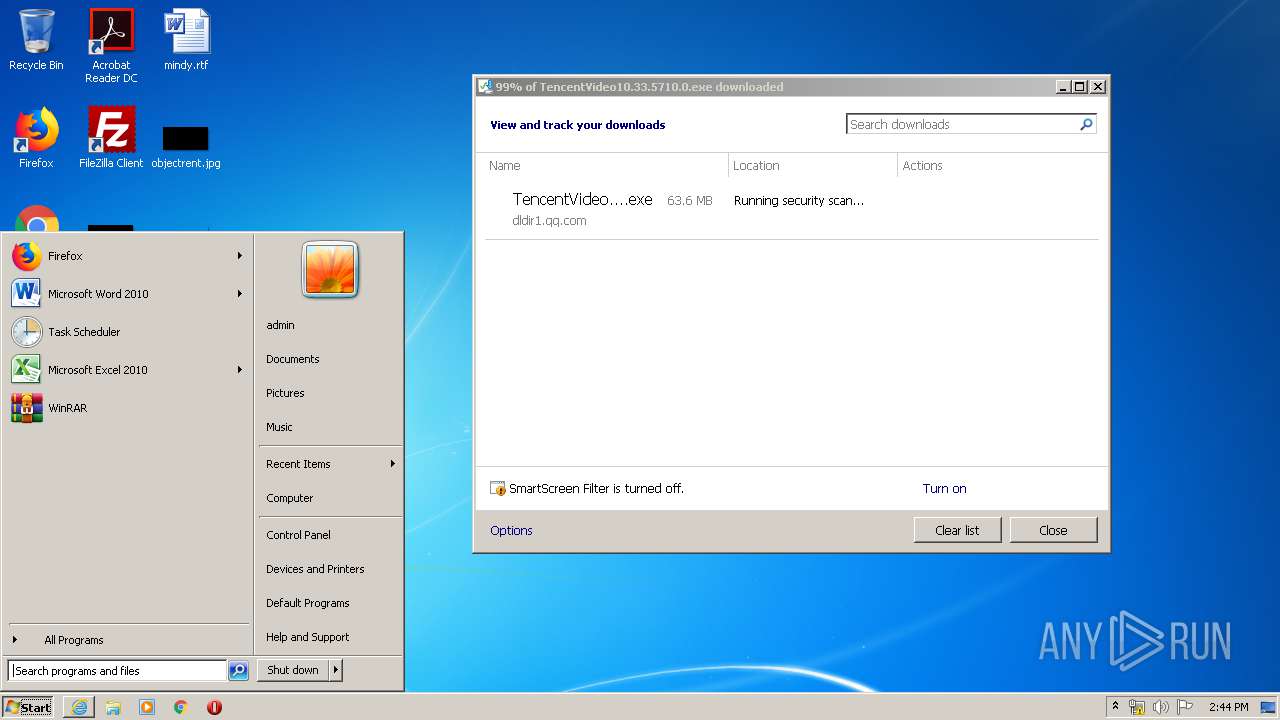
Task: Open the shut down options arrow
Action: pyautogui.click(x=336, y=670)
